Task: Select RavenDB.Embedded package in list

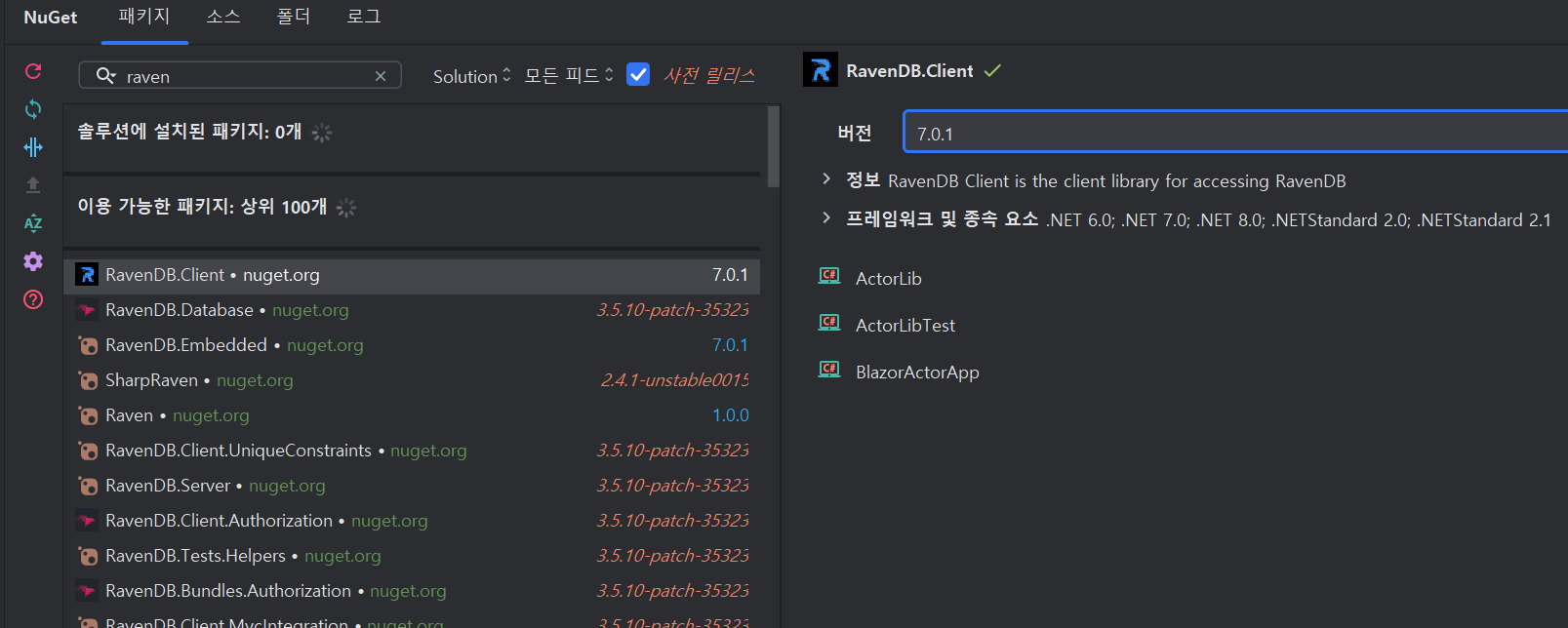Action: [186, 345]
